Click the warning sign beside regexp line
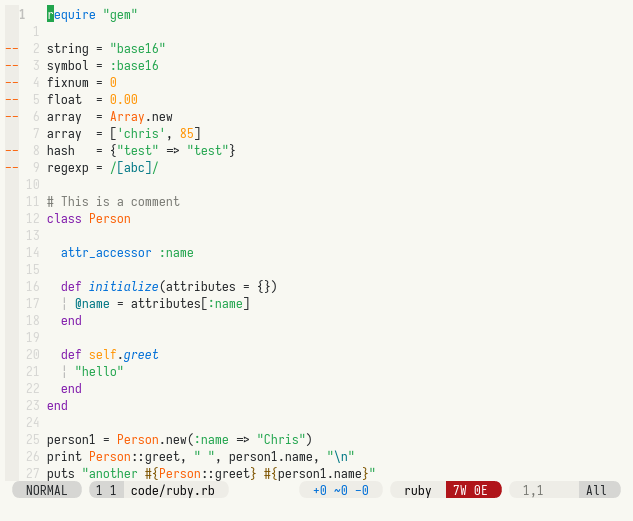This screenshot has width=633, height=521. click(12, 168)
